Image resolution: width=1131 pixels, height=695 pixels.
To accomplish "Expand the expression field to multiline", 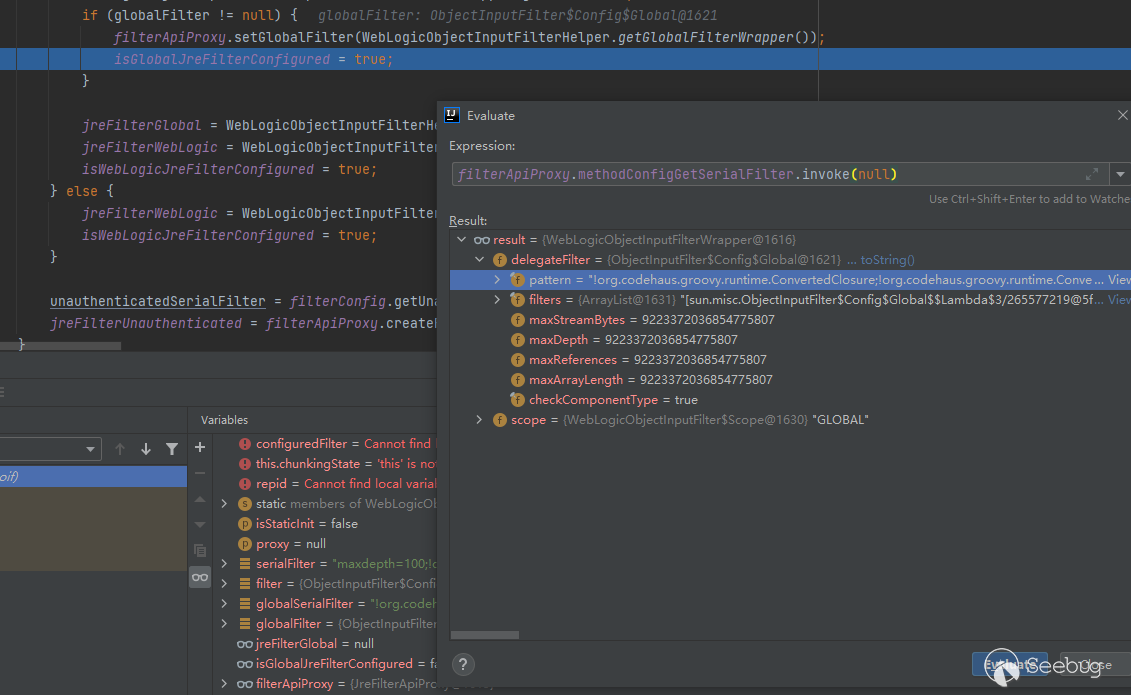I will pos(1092,174).
